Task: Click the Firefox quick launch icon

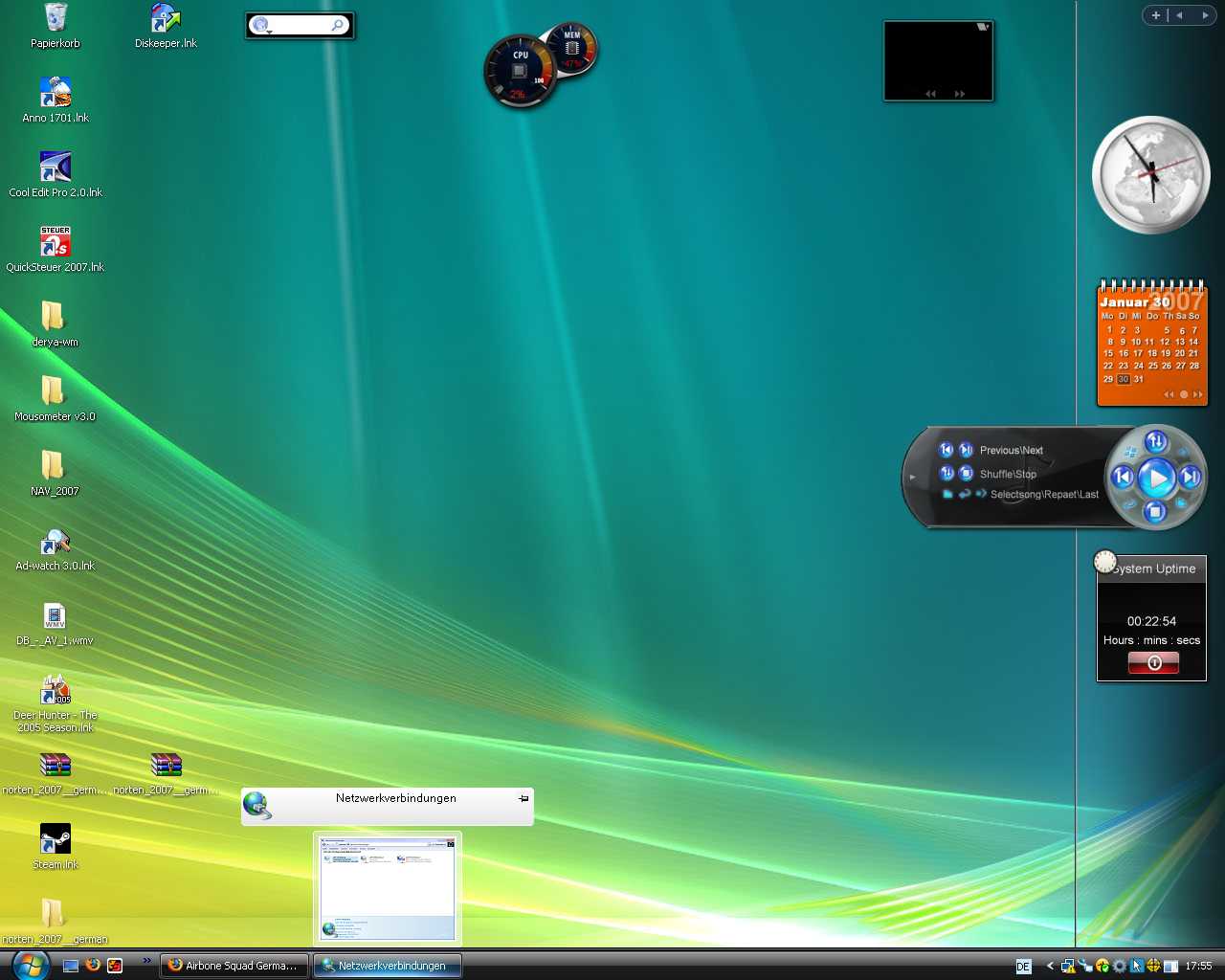Action: click(93, 965)
